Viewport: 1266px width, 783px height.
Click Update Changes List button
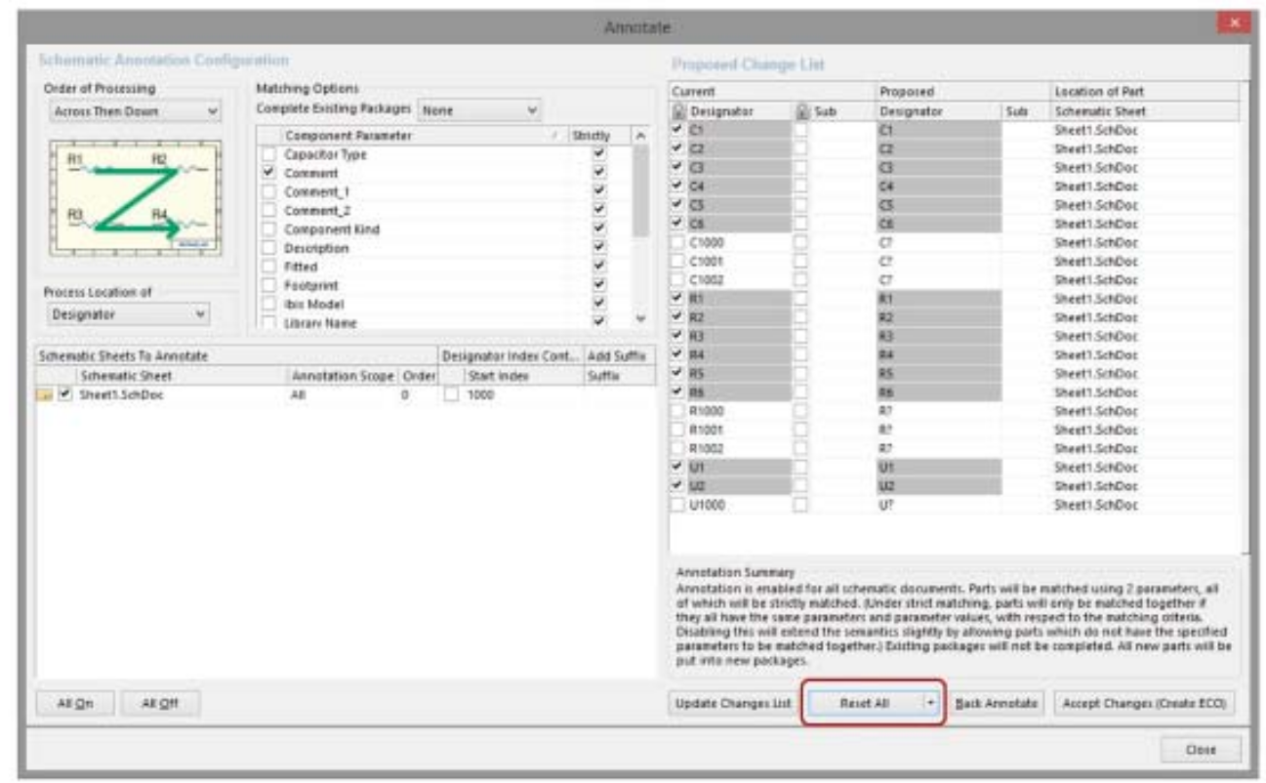(732, 703)
